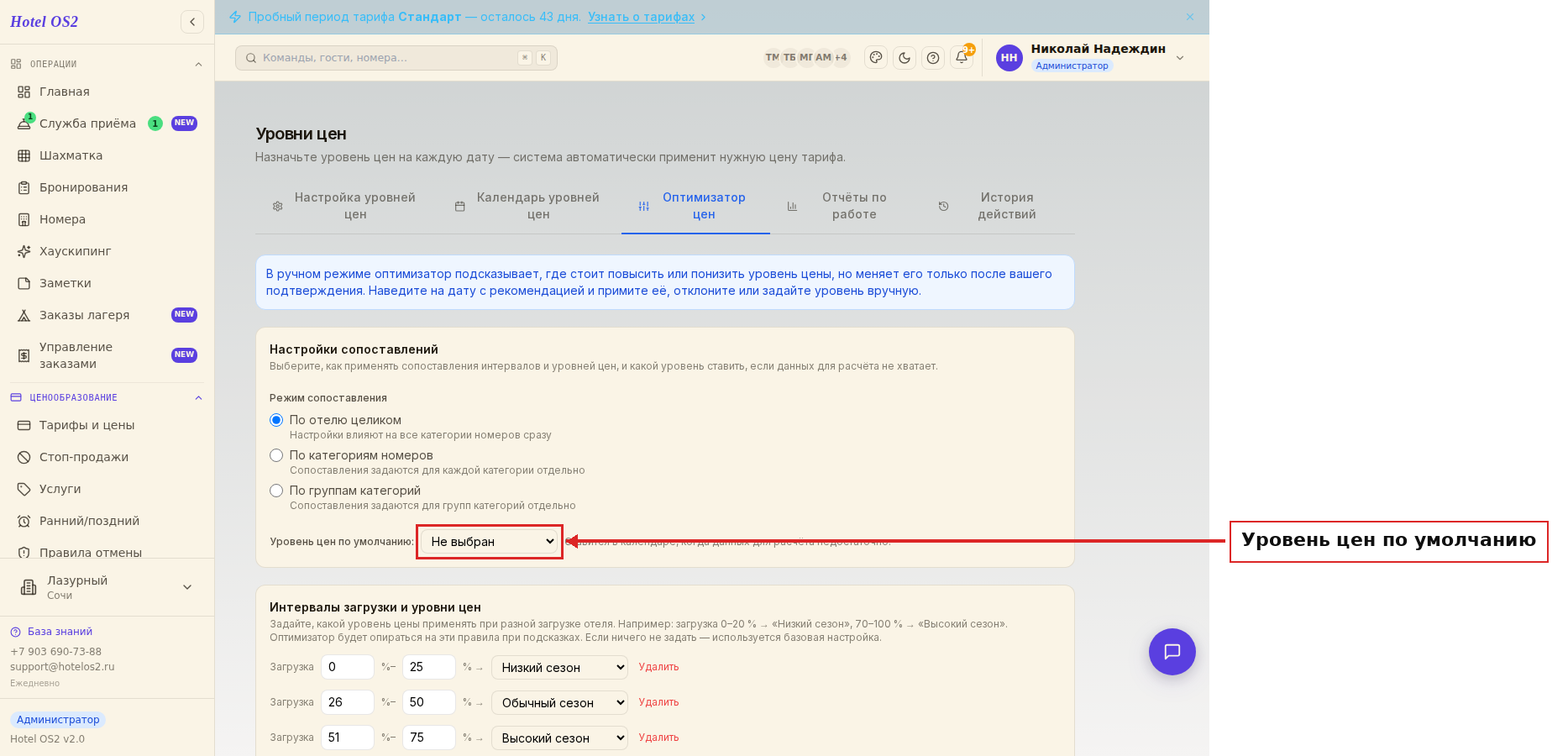Open the Обычный сезон level dropdown
This screenshot has height=756, width=1568.
559,702
